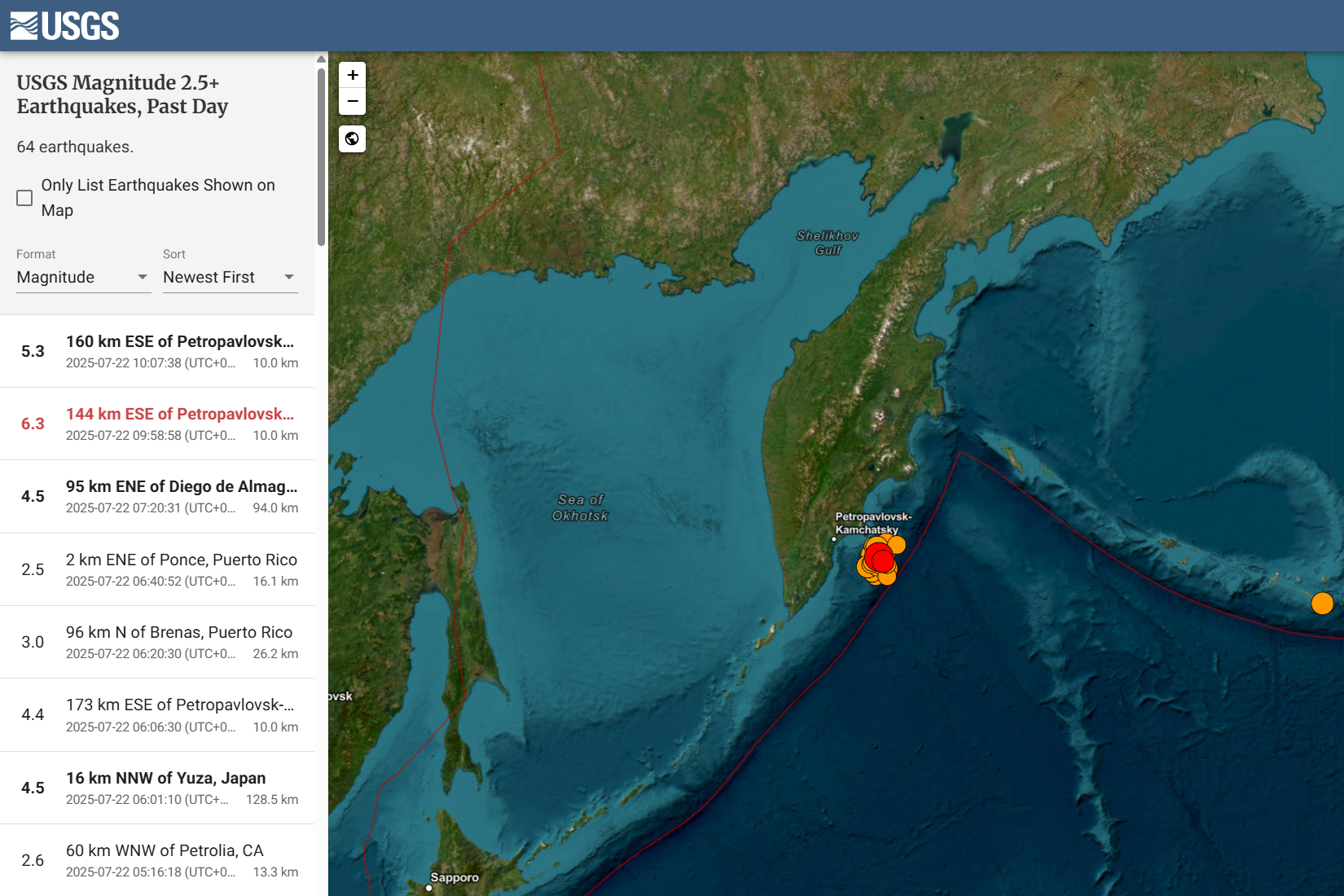Click the orange earthquake marker near Aleutians

[x=1322, y=604]
